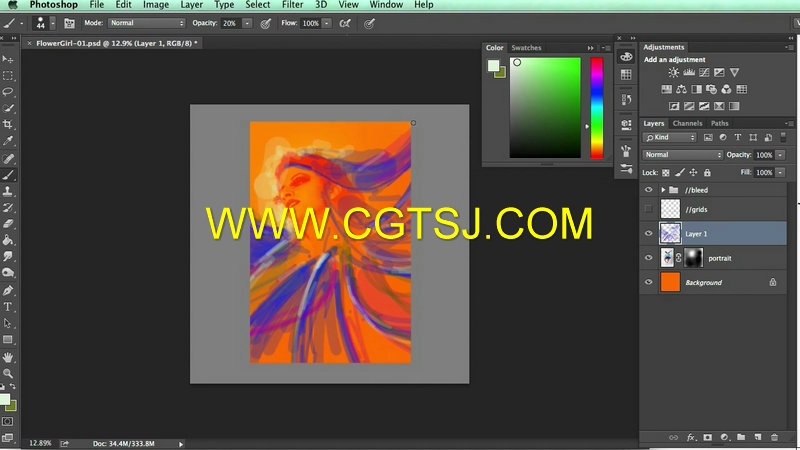This screenshot has height=450, width=800.
Task: Click the portrait layer mask thumbnail
Action: (x=693, y=258)
